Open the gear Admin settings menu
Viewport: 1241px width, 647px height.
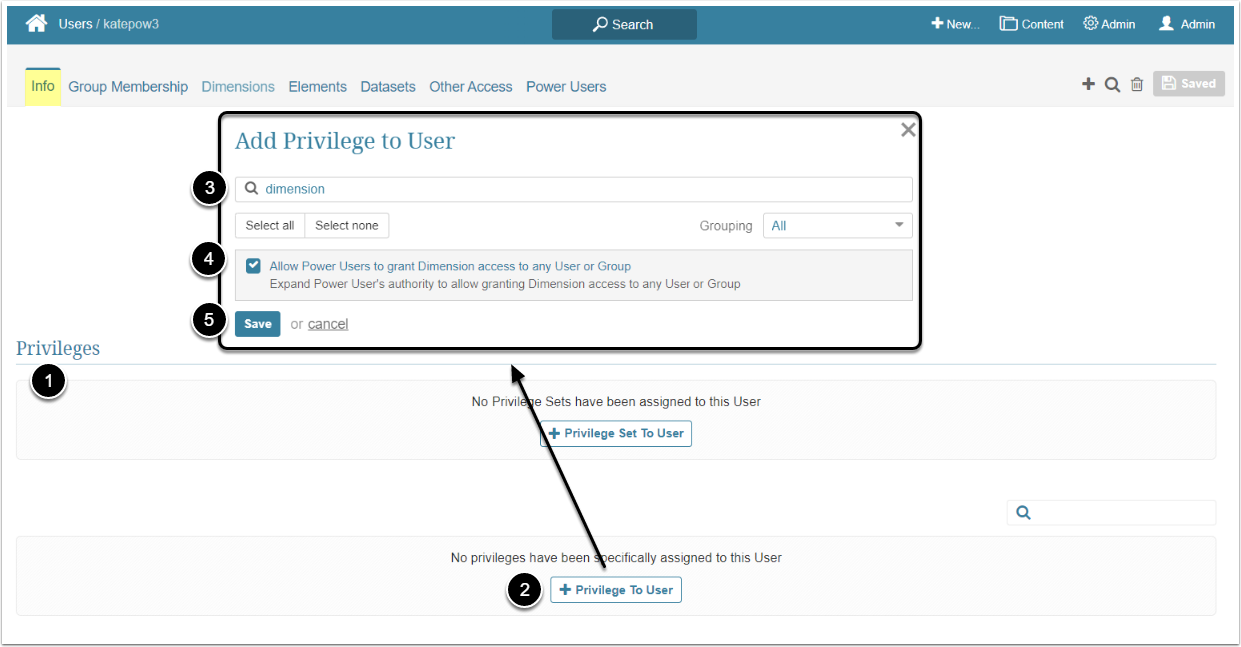click(1109, 24)
